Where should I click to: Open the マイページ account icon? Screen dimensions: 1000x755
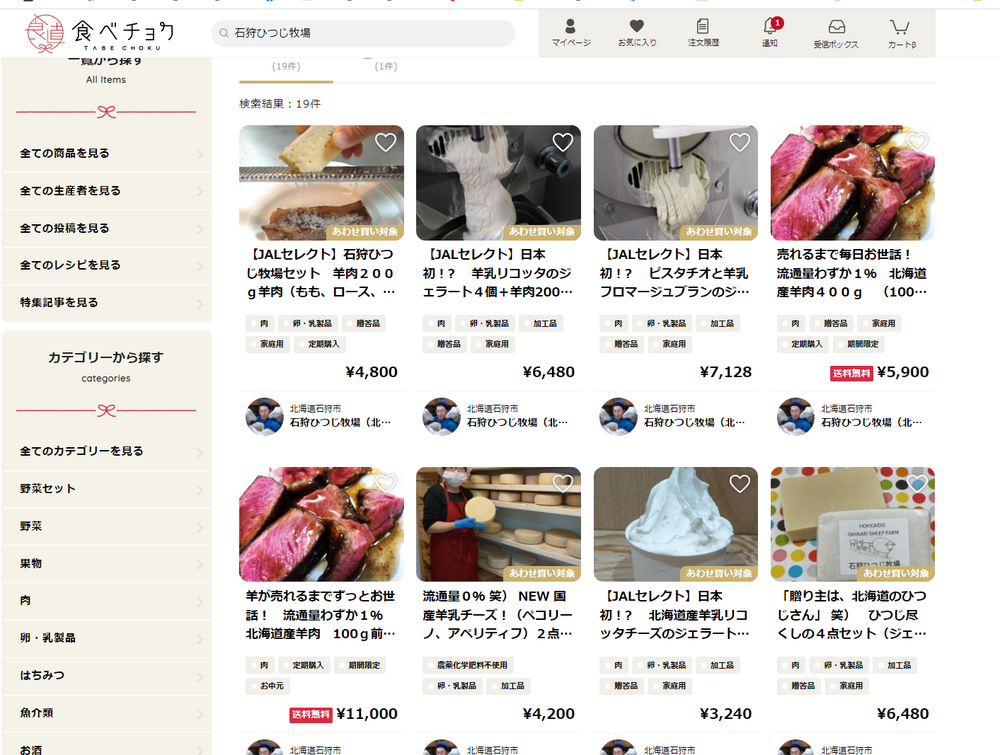[571, 32]
